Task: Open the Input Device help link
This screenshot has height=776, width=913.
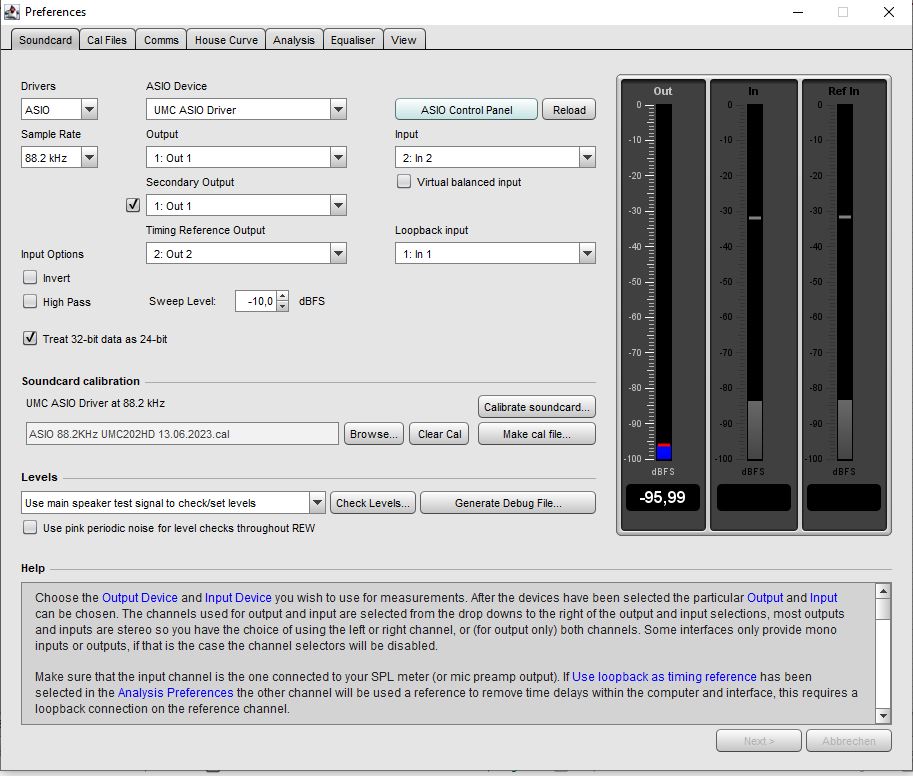Action: (x=238, y=598)
